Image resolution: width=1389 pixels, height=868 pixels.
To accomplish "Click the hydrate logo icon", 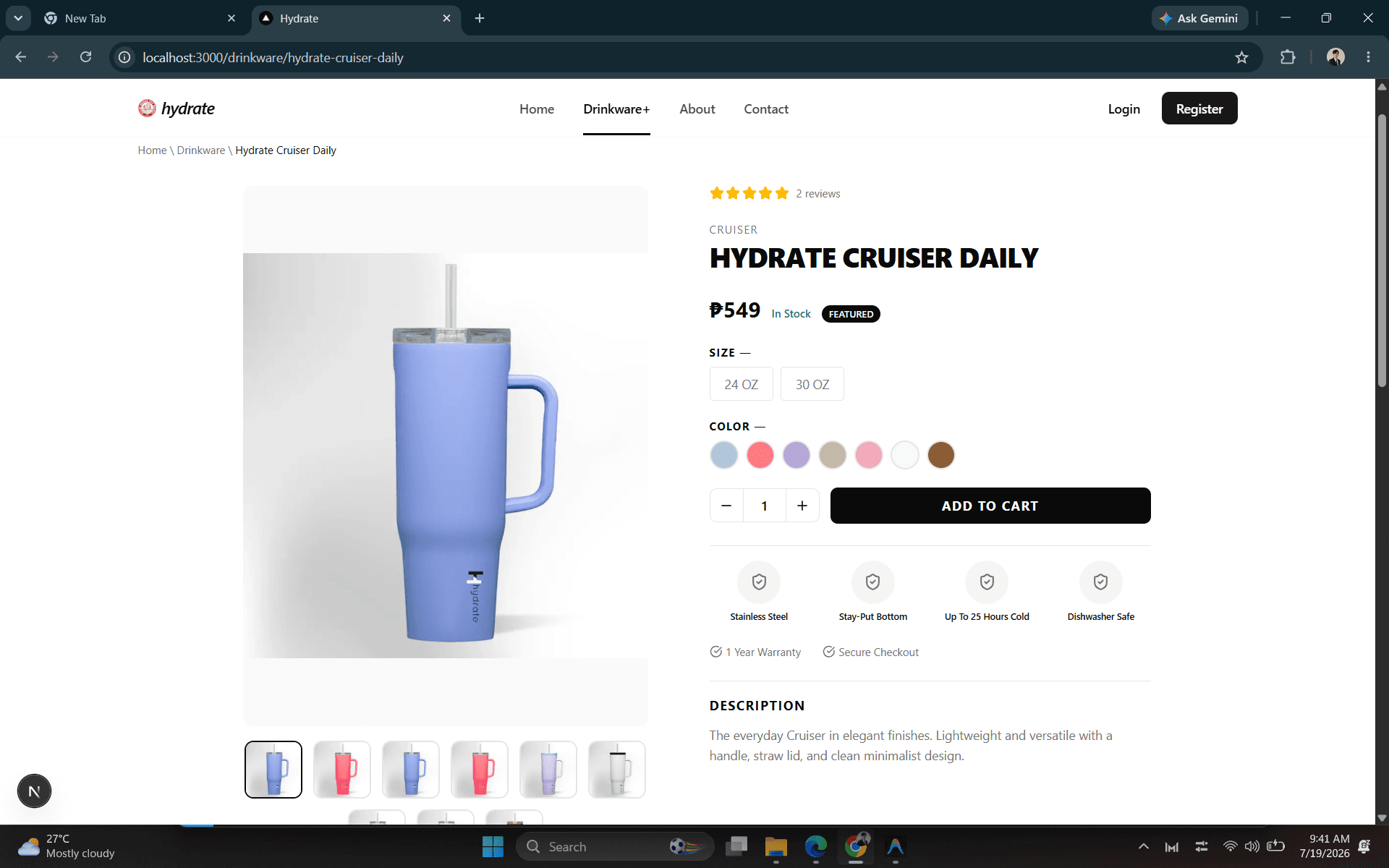I will (147, 109).
